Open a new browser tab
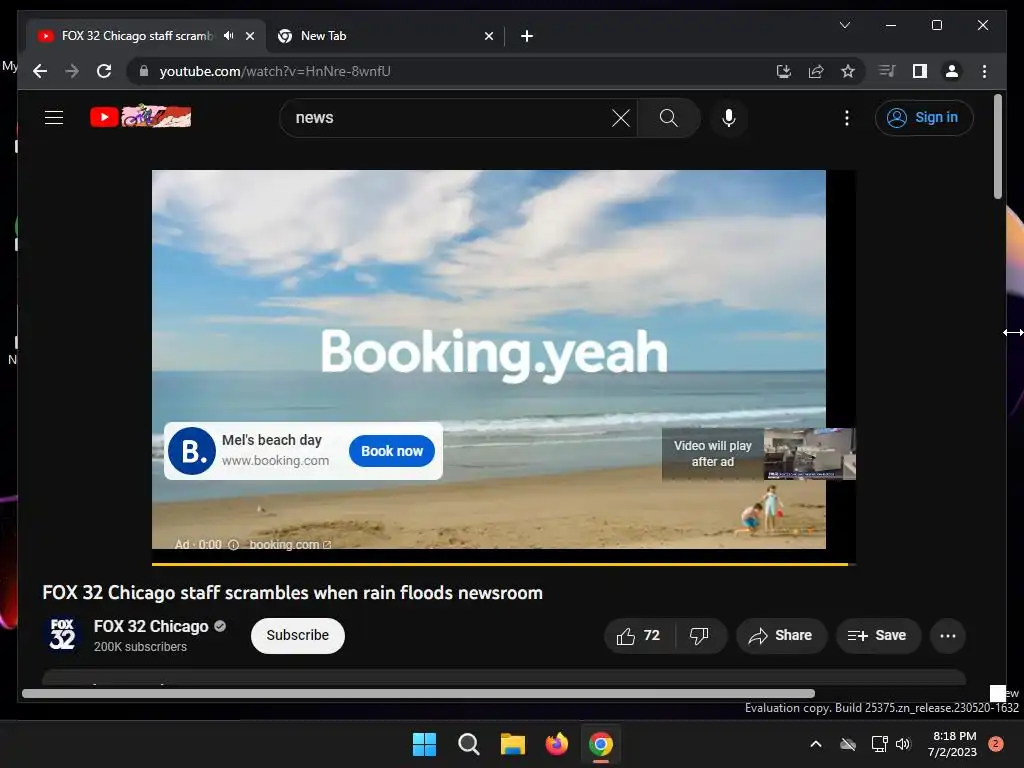This screenshot has height=768, width=1024. (x=526, y=36)
